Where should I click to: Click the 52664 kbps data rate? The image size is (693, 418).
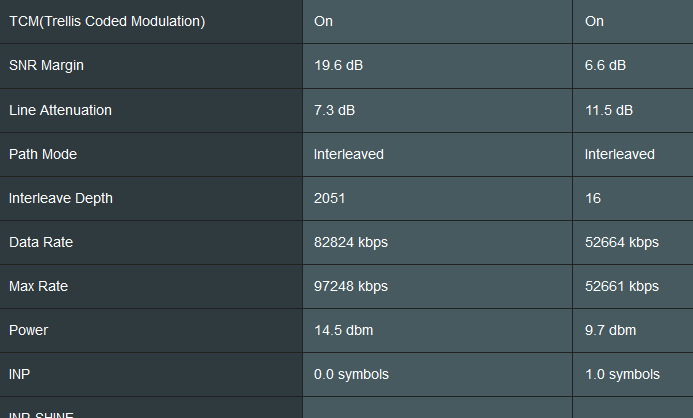[622, 243]
